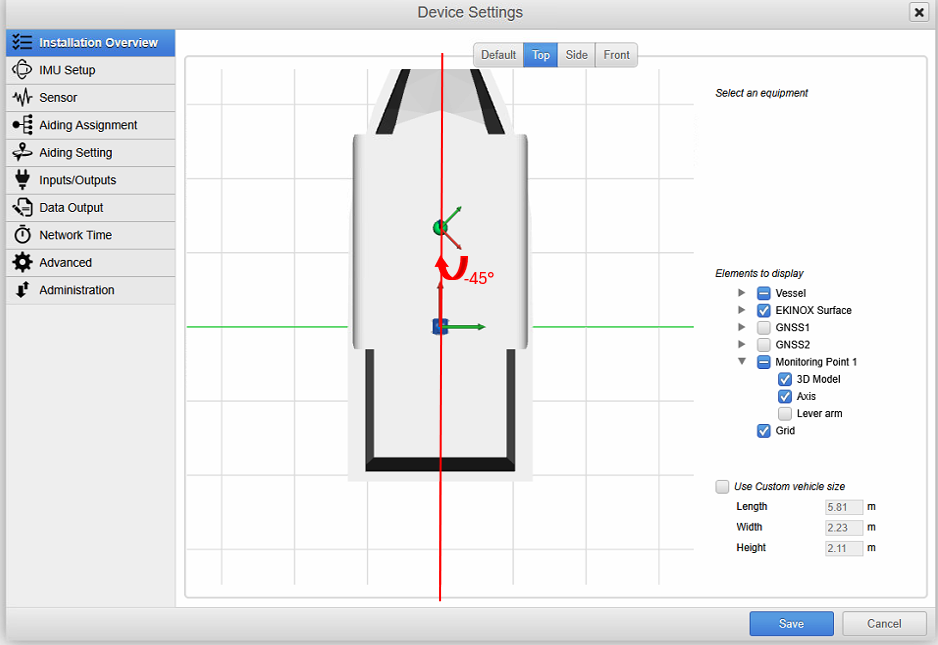The height and width of the screenshot is (645, 938).
Task: Click the Inputs/Outputs plug icon
Action: [22, 180]
